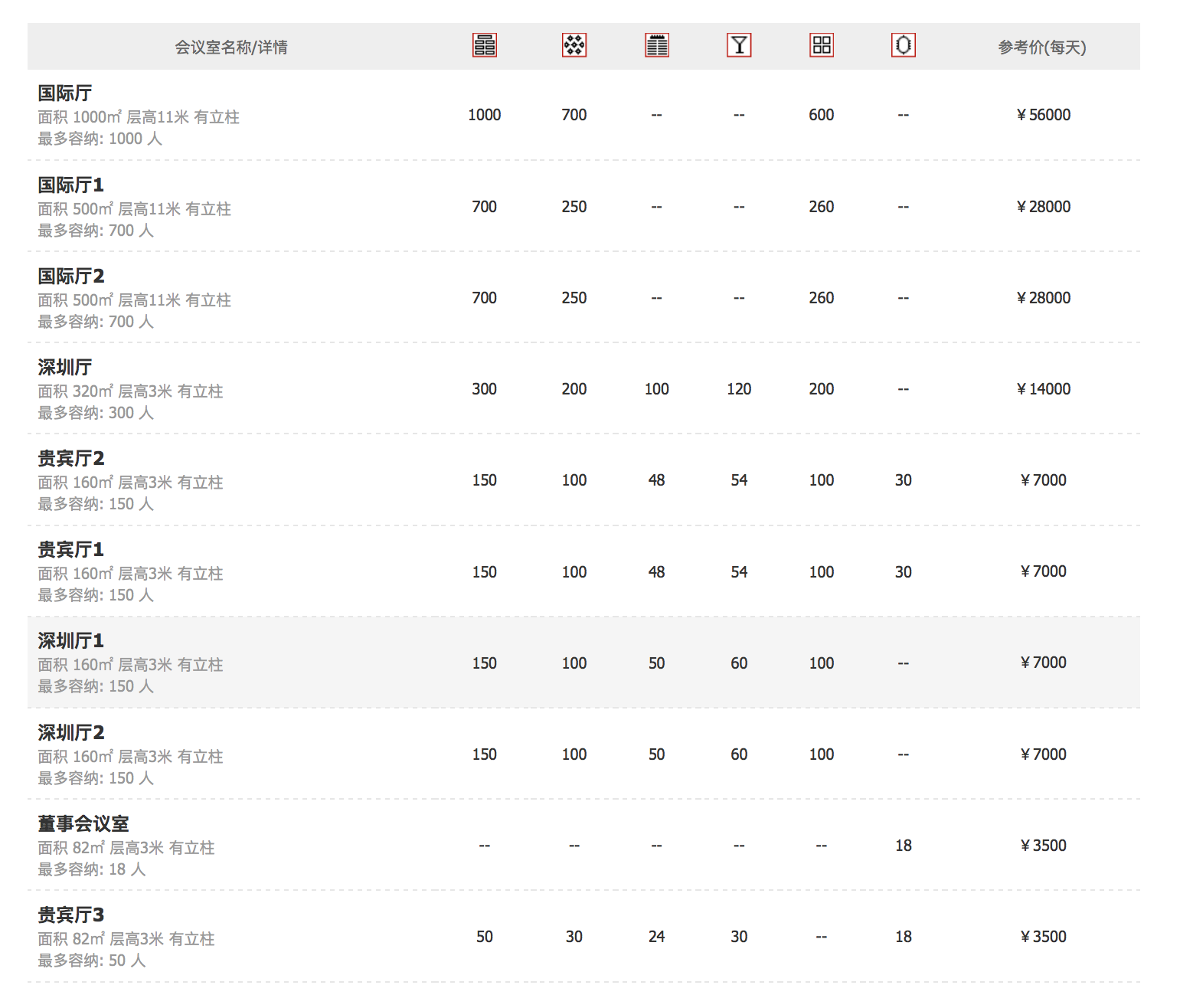Viewport: 1193px width, 1008px height.
Task: Click the value 600 in 国际厅 row
Action: point(822,115)
